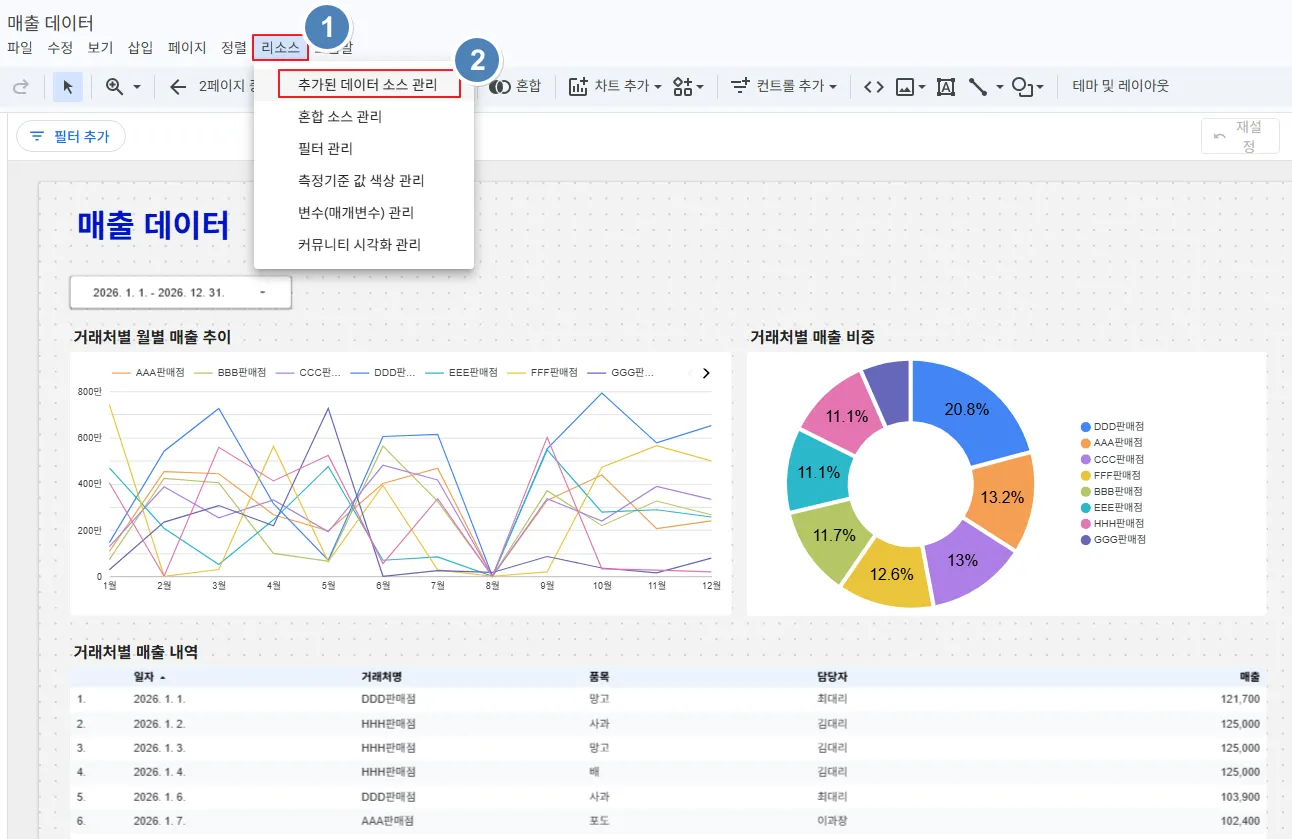Choose 측정기준 값 색상 관리
The height and width of the screenshot is (839, 1292).
pyautogui.click(x=361, y=181)
